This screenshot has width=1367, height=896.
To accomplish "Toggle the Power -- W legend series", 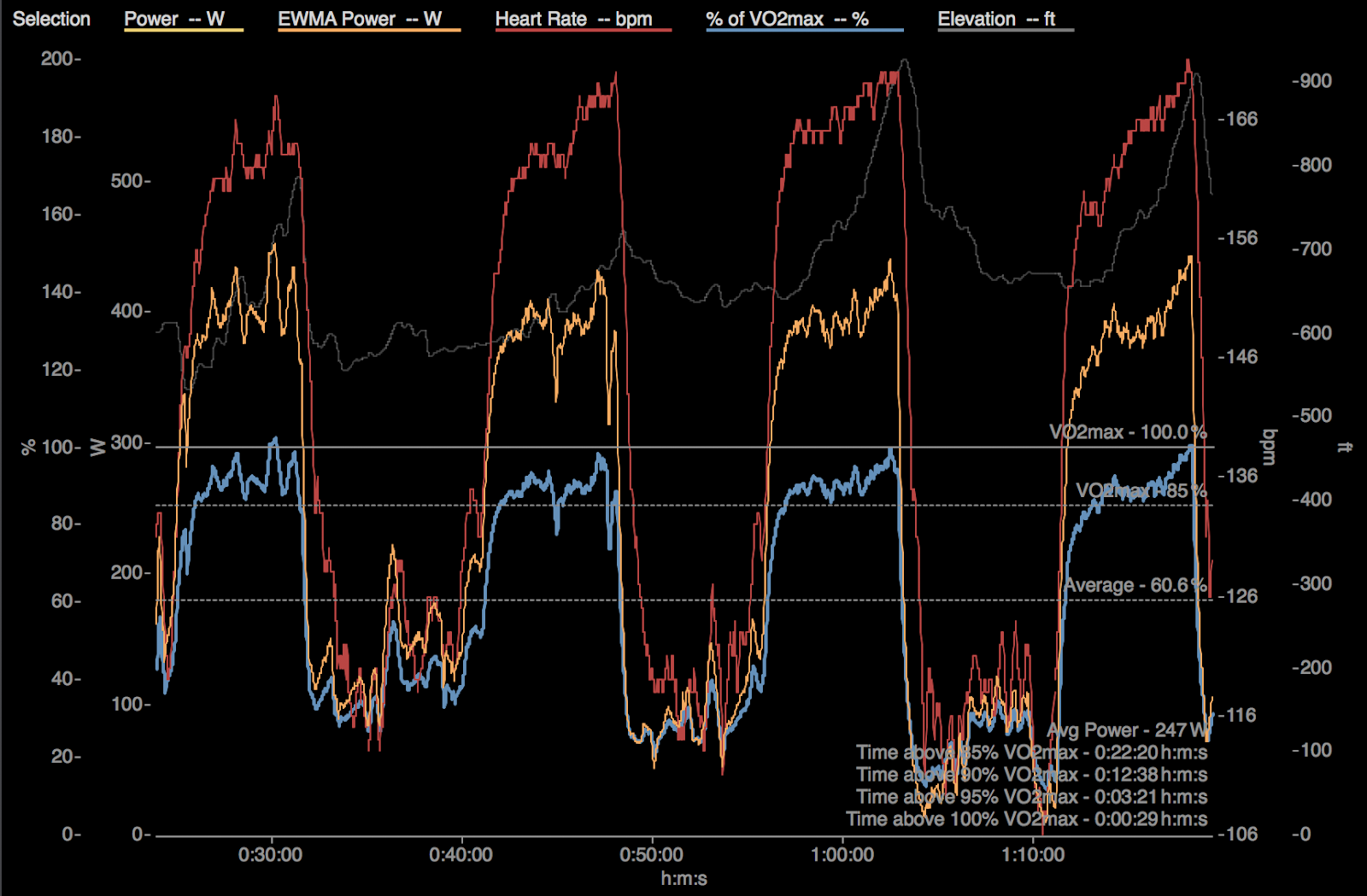I will [184, 20].
